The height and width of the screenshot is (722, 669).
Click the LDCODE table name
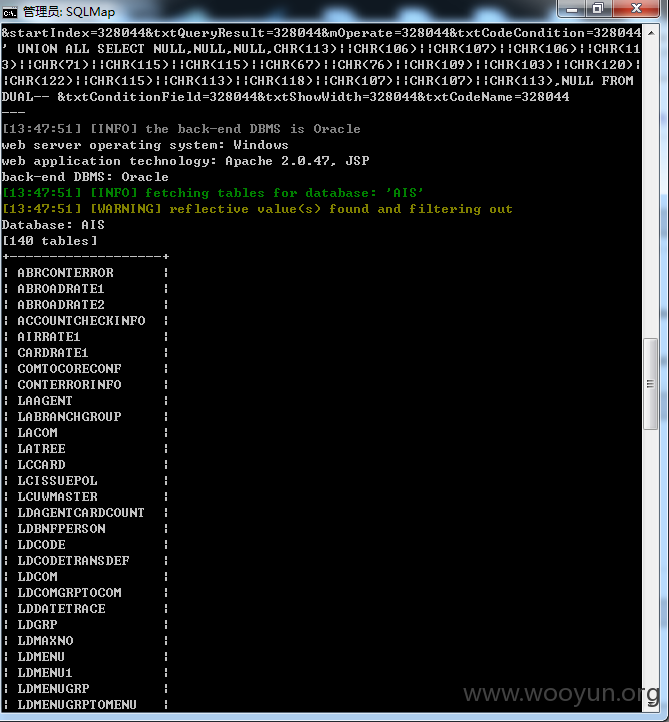coord(41,545)
